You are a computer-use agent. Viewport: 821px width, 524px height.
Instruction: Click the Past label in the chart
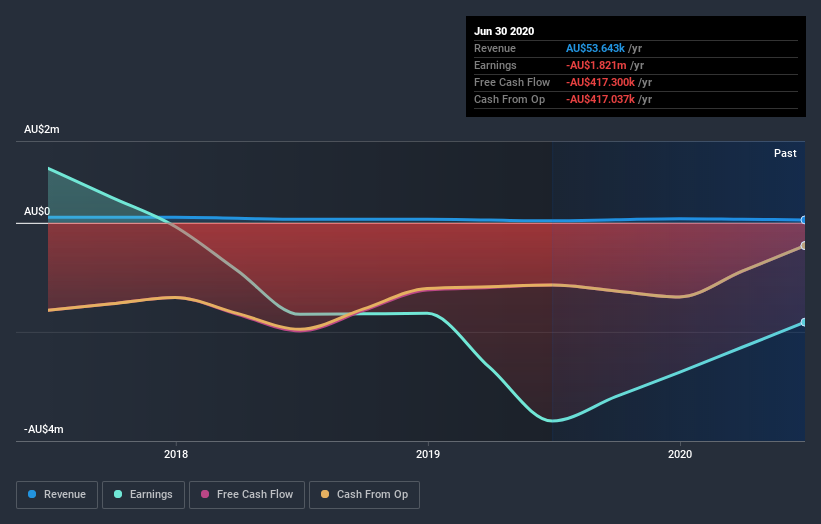785,153
